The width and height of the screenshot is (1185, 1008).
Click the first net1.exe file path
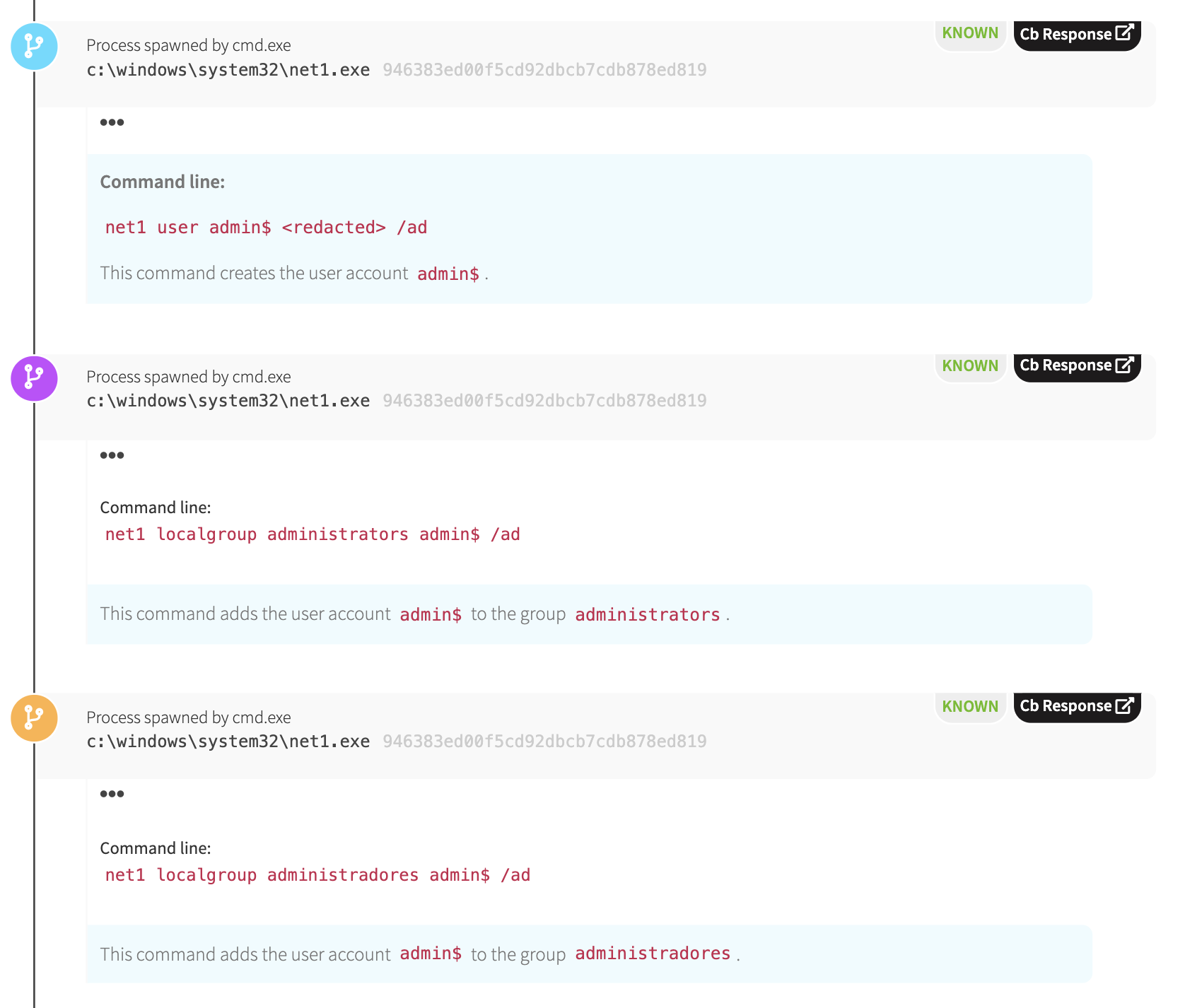228,70
